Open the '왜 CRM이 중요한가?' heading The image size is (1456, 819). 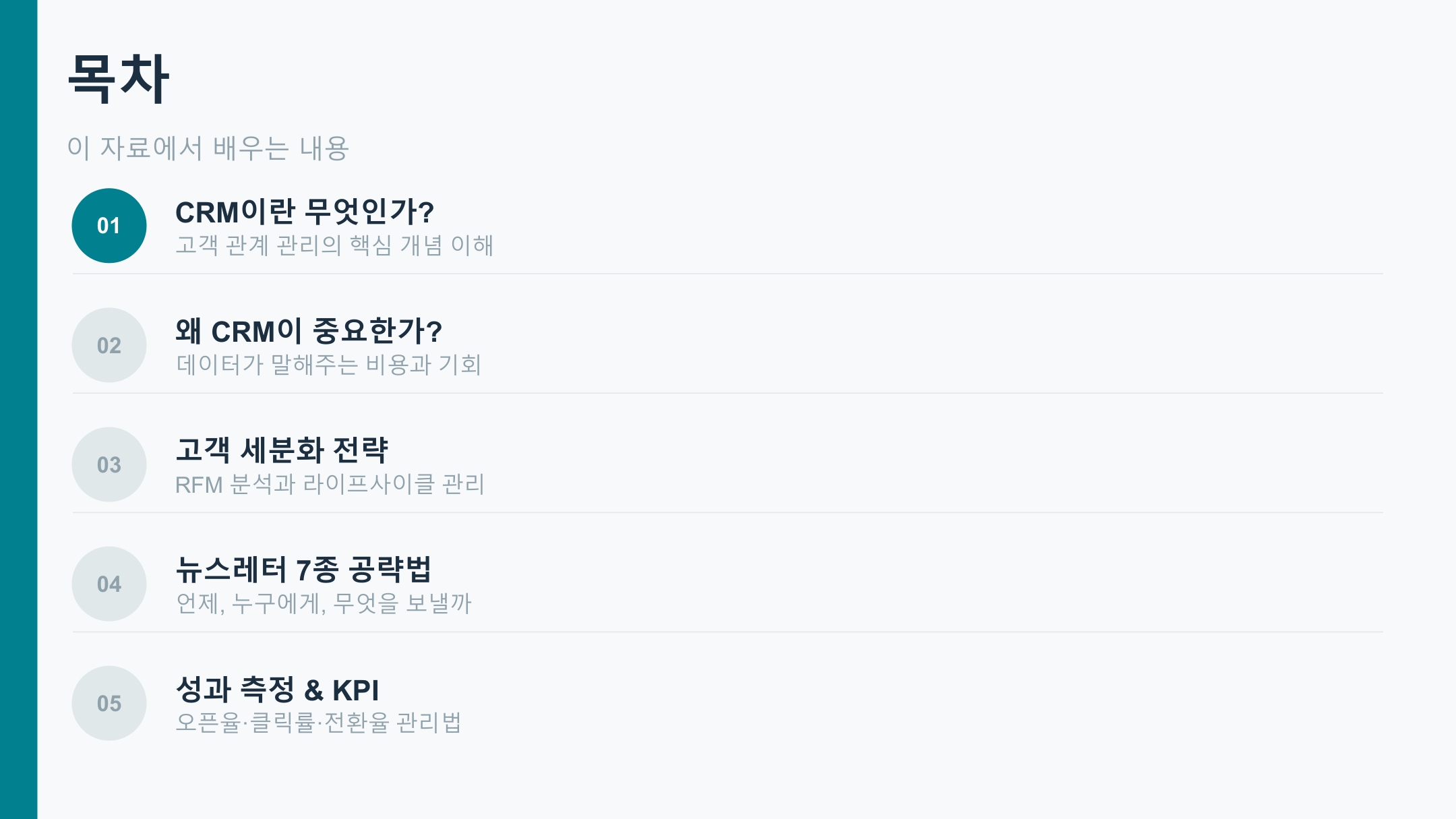309,332
